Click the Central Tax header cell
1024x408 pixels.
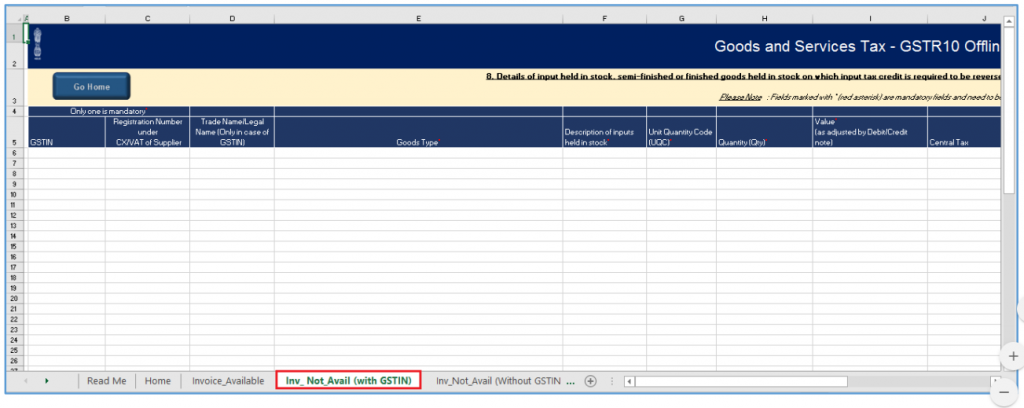click(964, 132)
